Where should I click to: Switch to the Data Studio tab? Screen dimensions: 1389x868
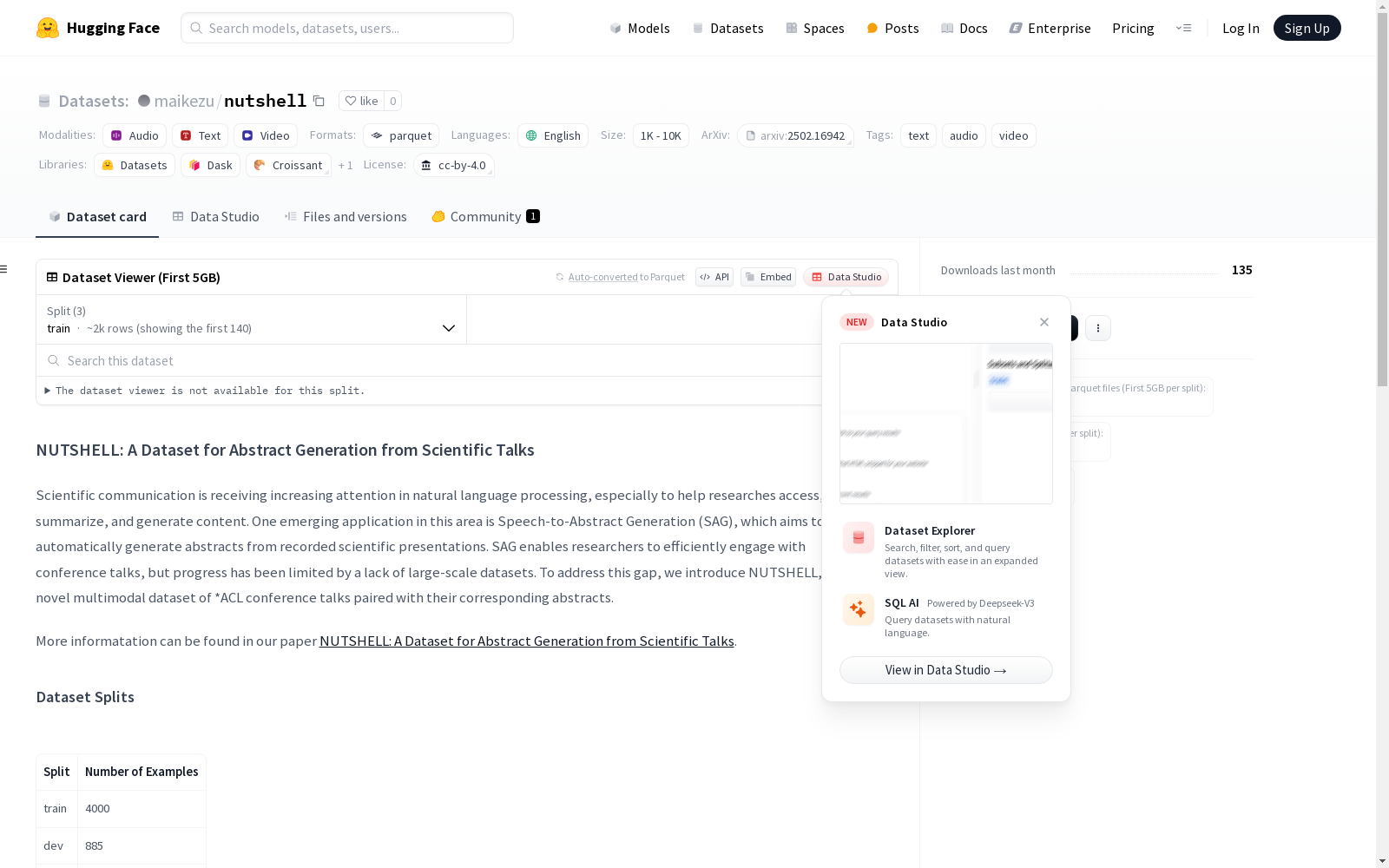tap(216, 217)
